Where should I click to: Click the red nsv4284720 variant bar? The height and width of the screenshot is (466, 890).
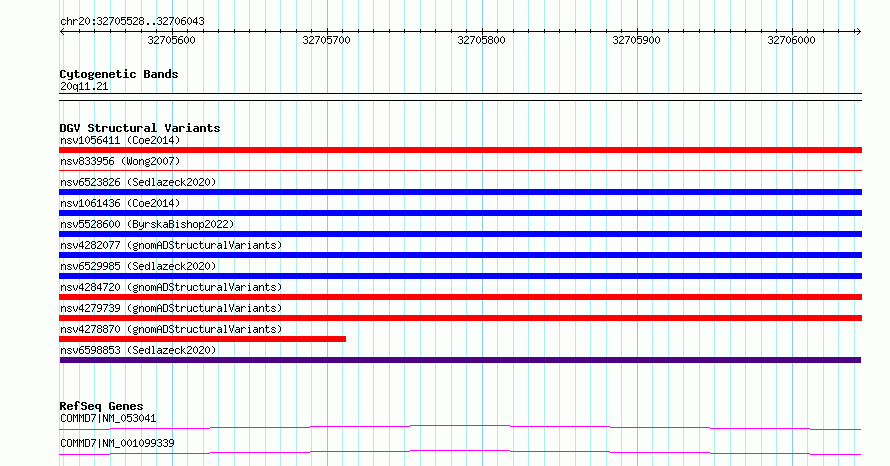[x=460, y=297]
